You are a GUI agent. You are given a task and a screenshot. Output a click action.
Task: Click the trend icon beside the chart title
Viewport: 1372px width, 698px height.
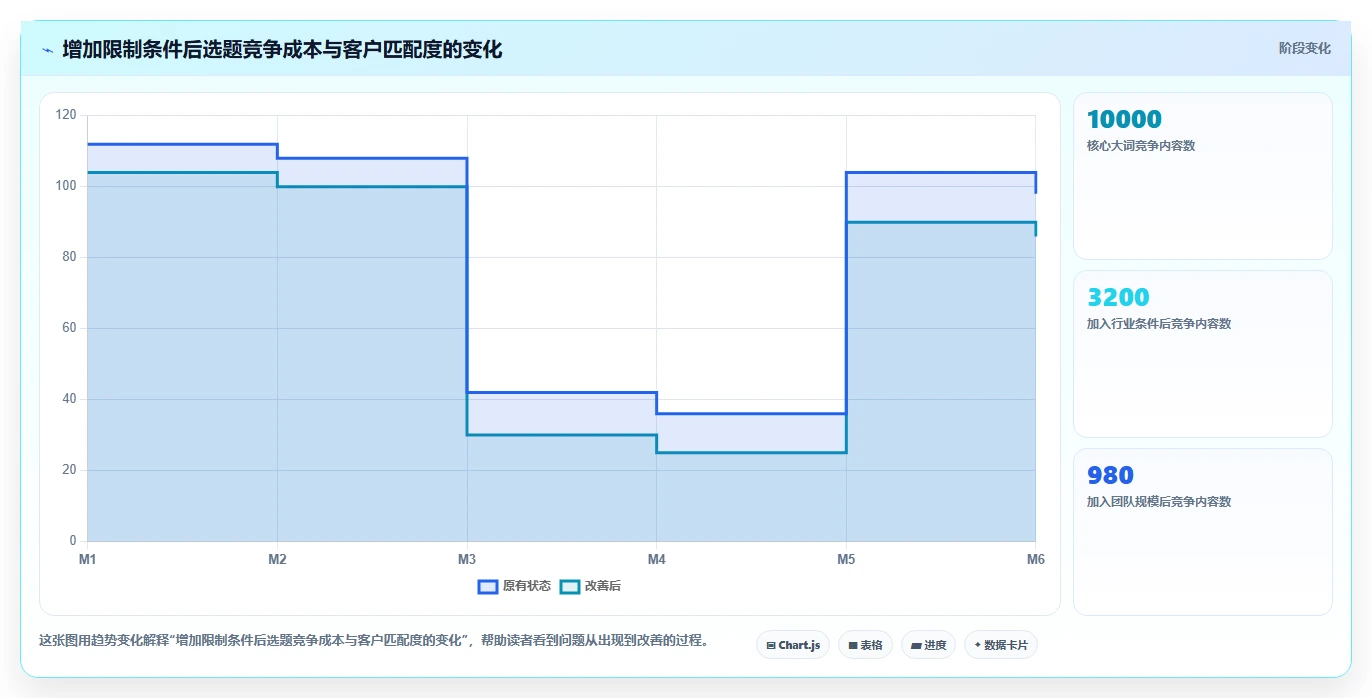tap(47, 50)
